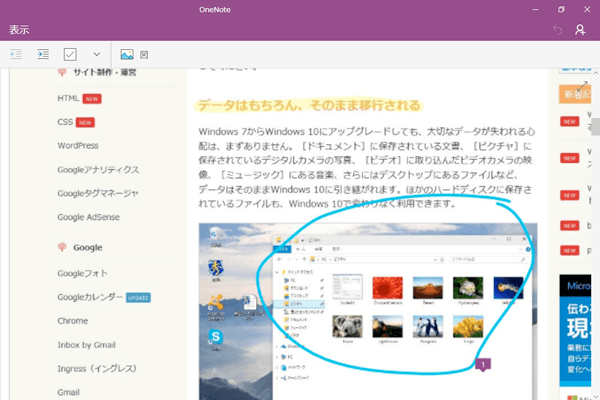Click the UPDATE badge beside Googleカレンダー

pyautogui.click(x=138, y=298)
